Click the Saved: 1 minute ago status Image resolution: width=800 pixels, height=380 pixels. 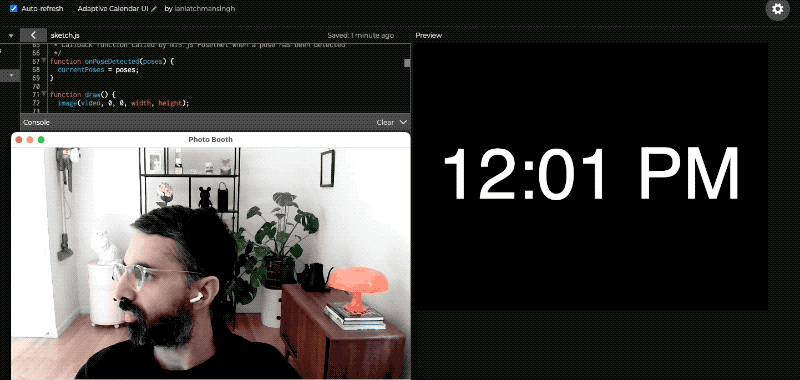click(x=360, y=36)
